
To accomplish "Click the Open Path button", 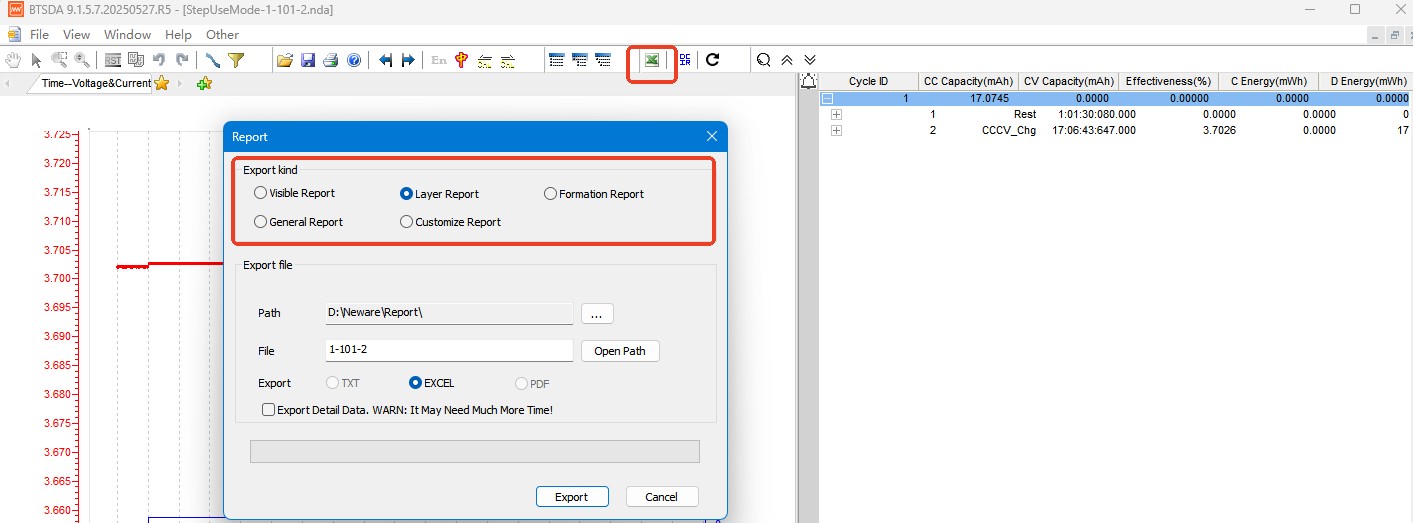I will (620, 351).
